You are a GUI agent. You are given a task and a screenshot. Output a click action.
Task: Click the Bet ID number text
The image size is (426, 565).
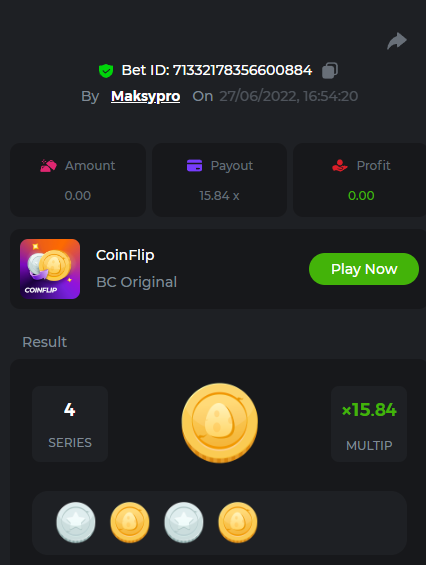pos(243,70)
